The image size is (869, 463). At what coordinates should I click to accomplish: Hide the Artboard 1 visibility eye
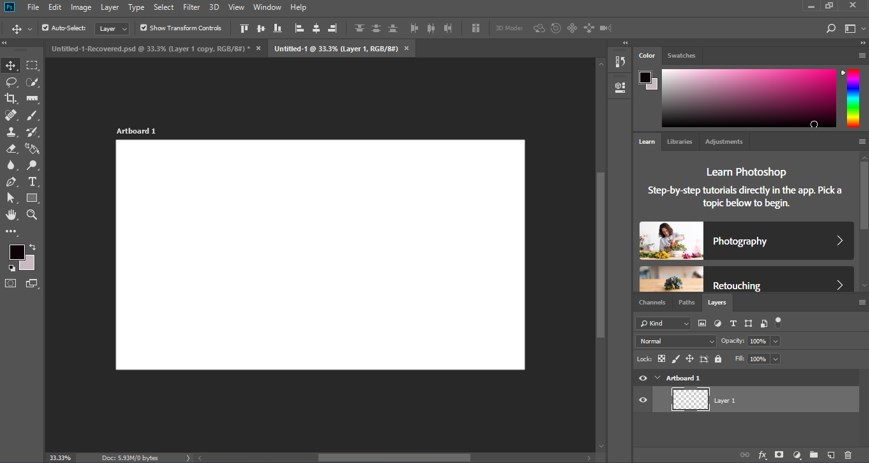[x=643, y=378]
